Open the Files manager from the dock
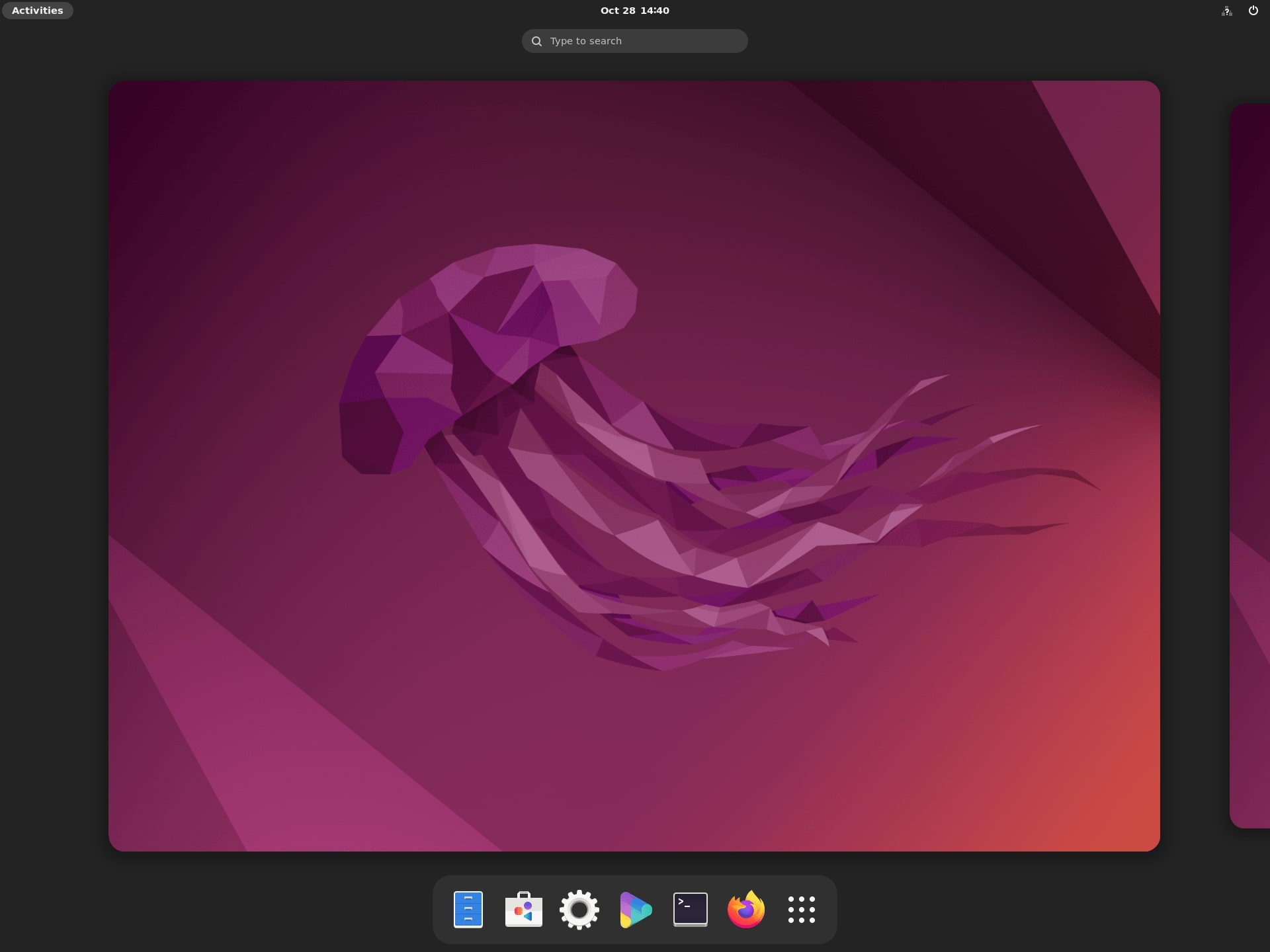Screen dimensions: 1270x952 pos(468,910)
